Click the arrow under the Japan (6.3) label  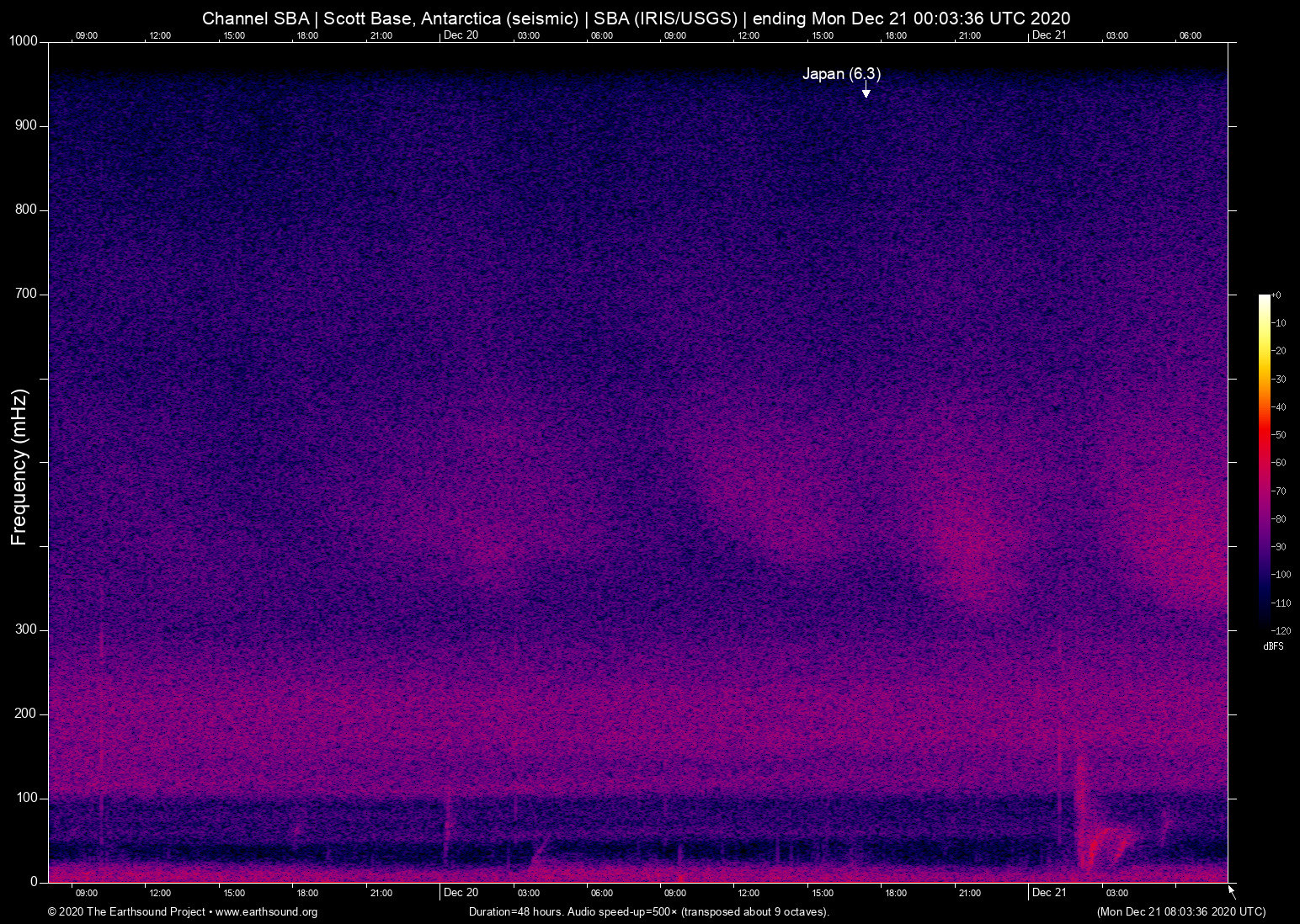click(866, 90)
